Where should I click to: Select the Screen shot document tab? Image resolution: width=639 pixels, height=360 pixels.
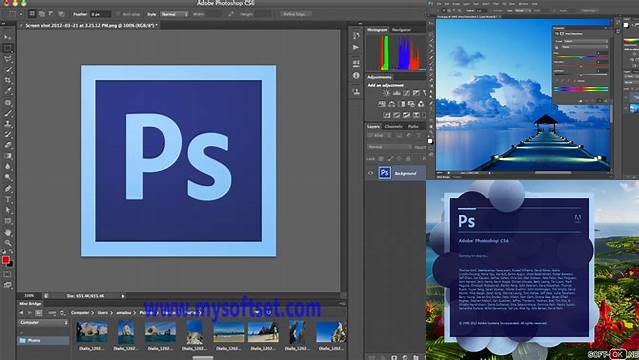pos(90,25)
